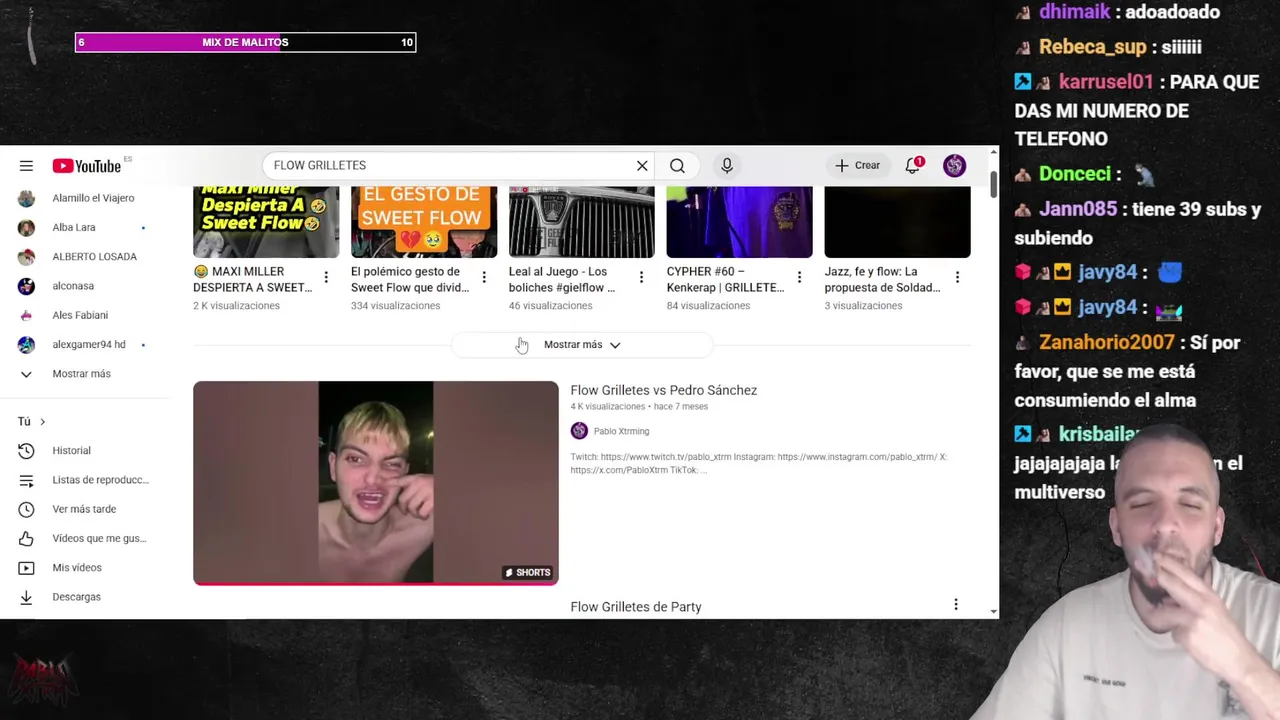
Task: Click the Ver más tarde clock icon
Action: point(26,509)
